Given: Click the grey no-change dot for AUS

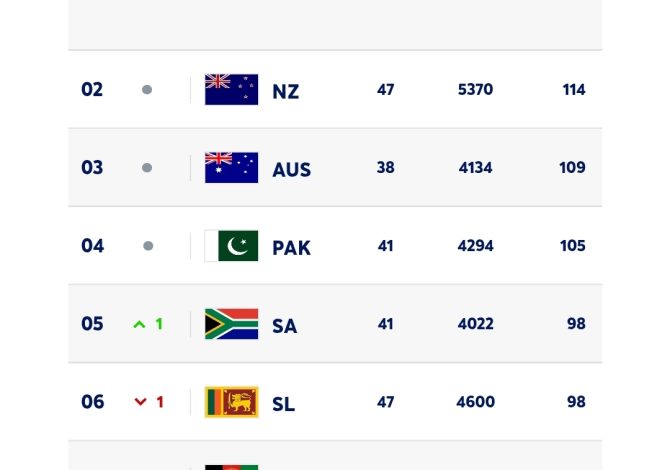Looking at the screenshot, I should (147, 168).
